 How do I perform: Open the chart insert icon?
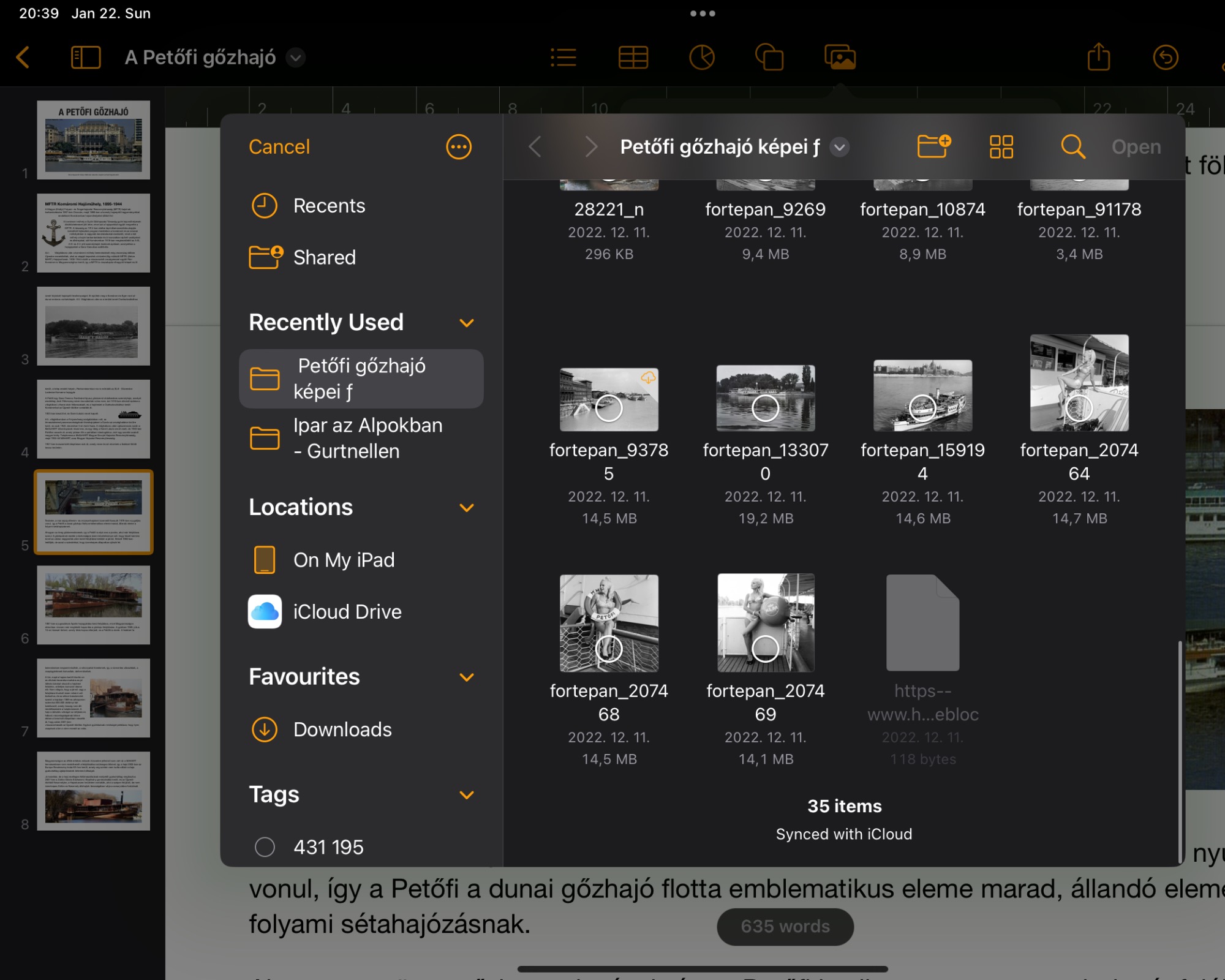702,58
